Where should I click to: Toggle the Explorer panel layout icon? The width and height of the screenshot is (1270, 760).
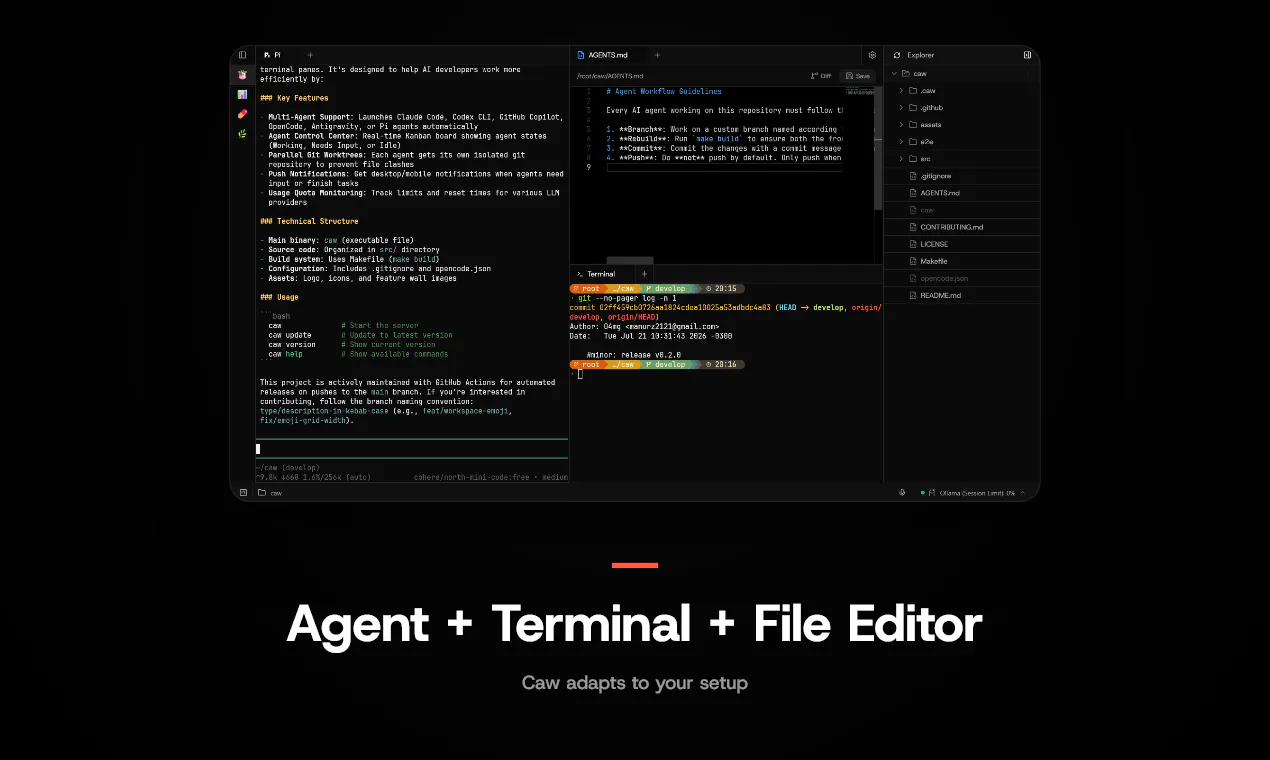(x=1027, y=55)
